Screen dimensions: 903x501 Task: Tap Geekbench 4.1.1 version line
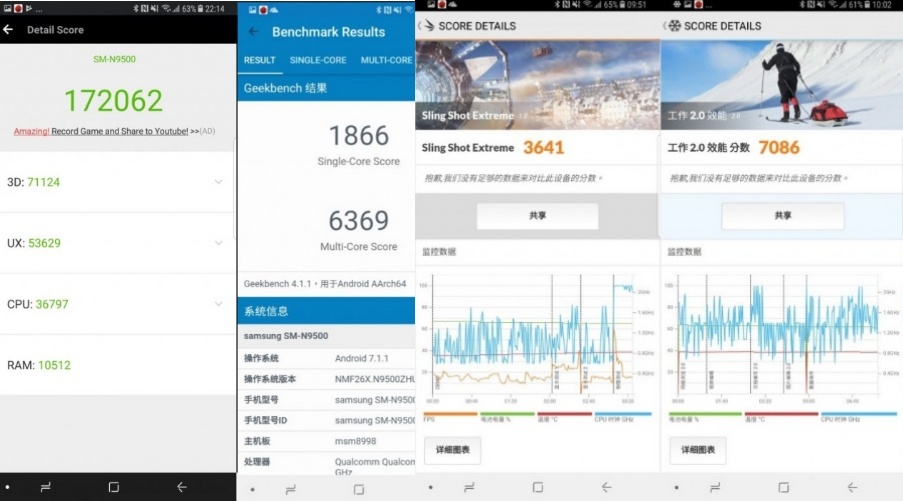pos(325,284)
